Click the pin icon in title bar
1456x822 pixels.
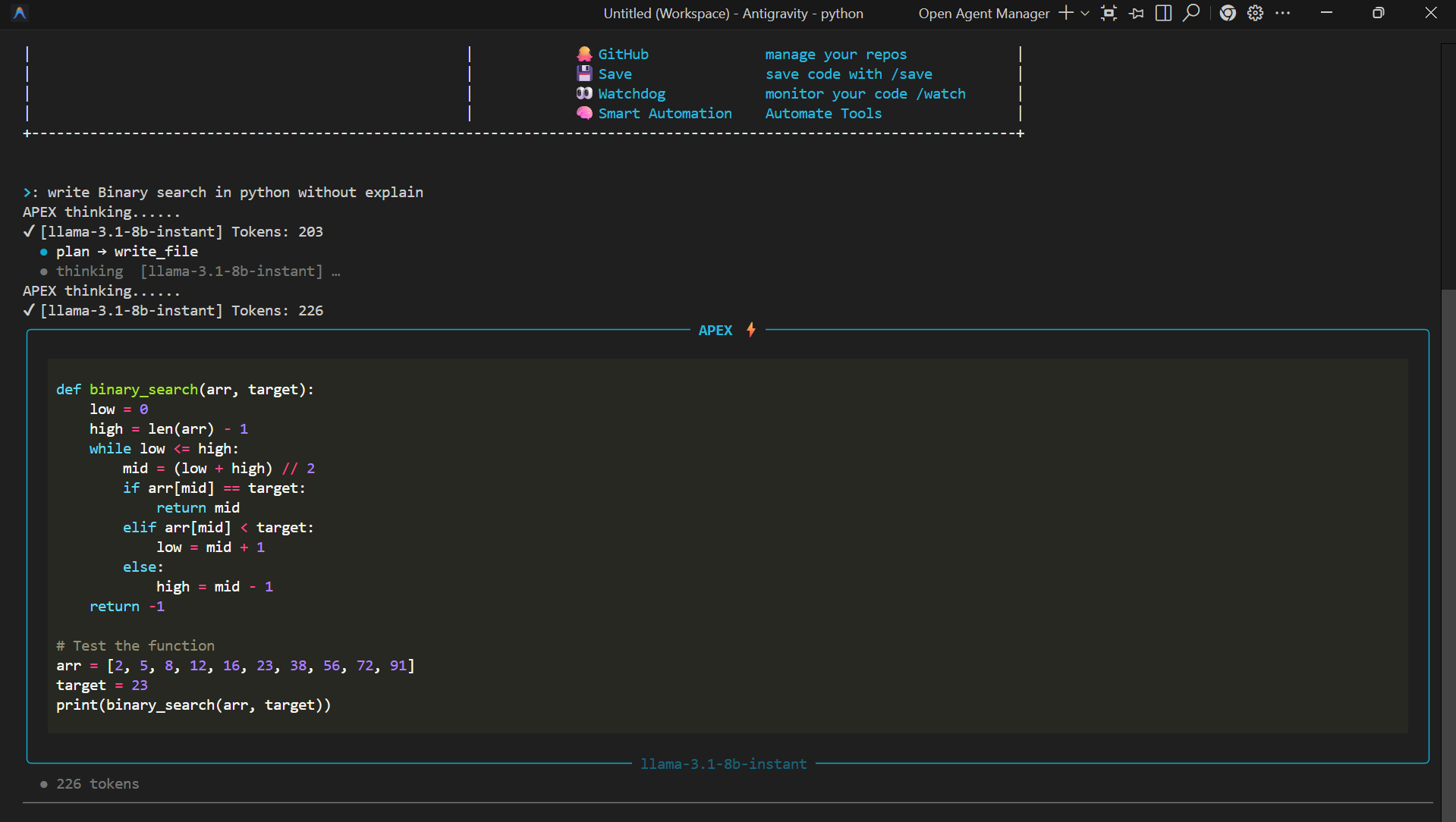1137,13
